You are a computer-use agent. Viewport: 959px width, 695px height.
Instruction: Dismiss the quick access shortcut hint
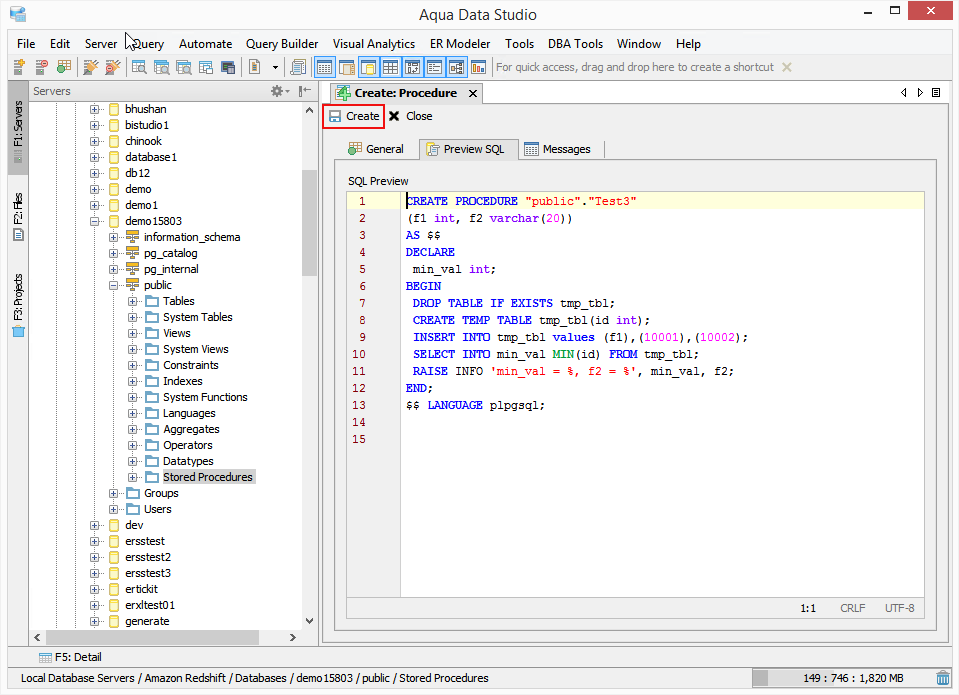(786, 67)
